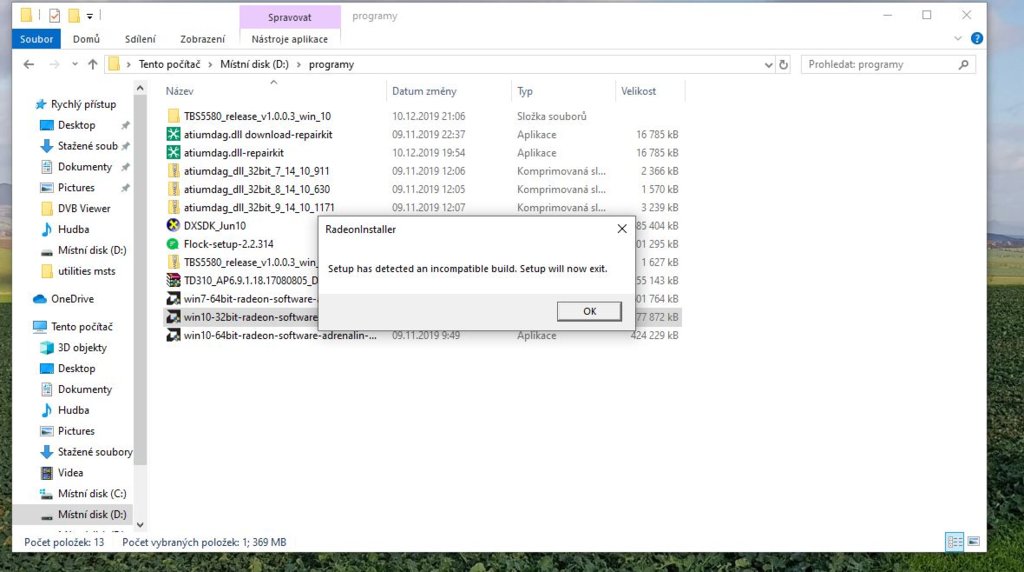This screenshot has height=572, width=1024.
Task: Go up one folder level arrow
Action: click(93, 64)
